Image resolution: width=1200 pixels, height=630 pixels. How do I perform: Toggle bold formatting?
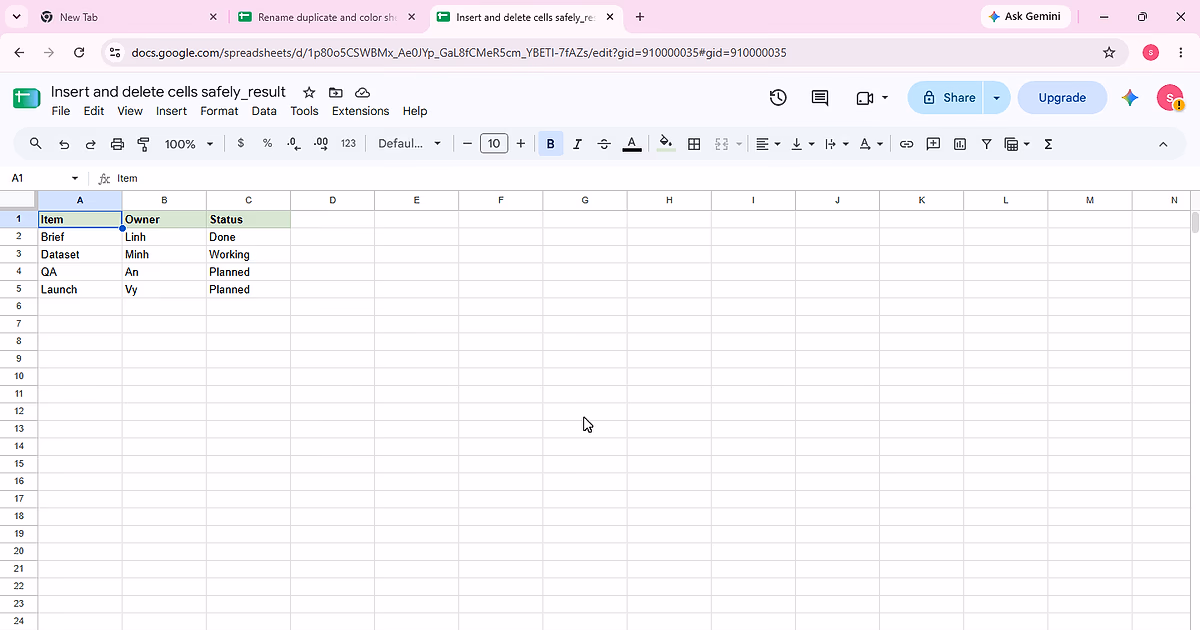tap(550, 144)
